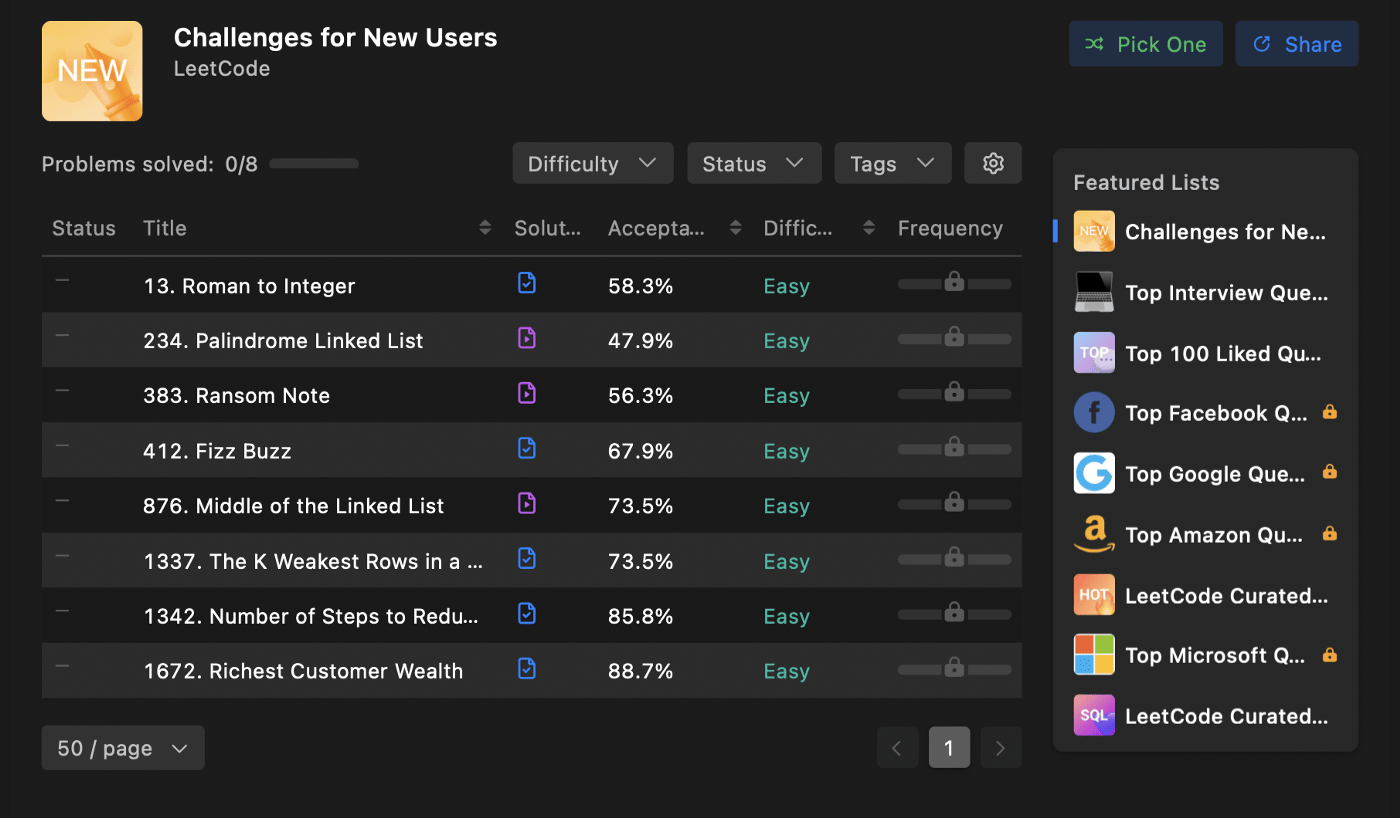
Task: Sort the table by Difficulty column
Action: pyautogui.click(x=869, y=228)
